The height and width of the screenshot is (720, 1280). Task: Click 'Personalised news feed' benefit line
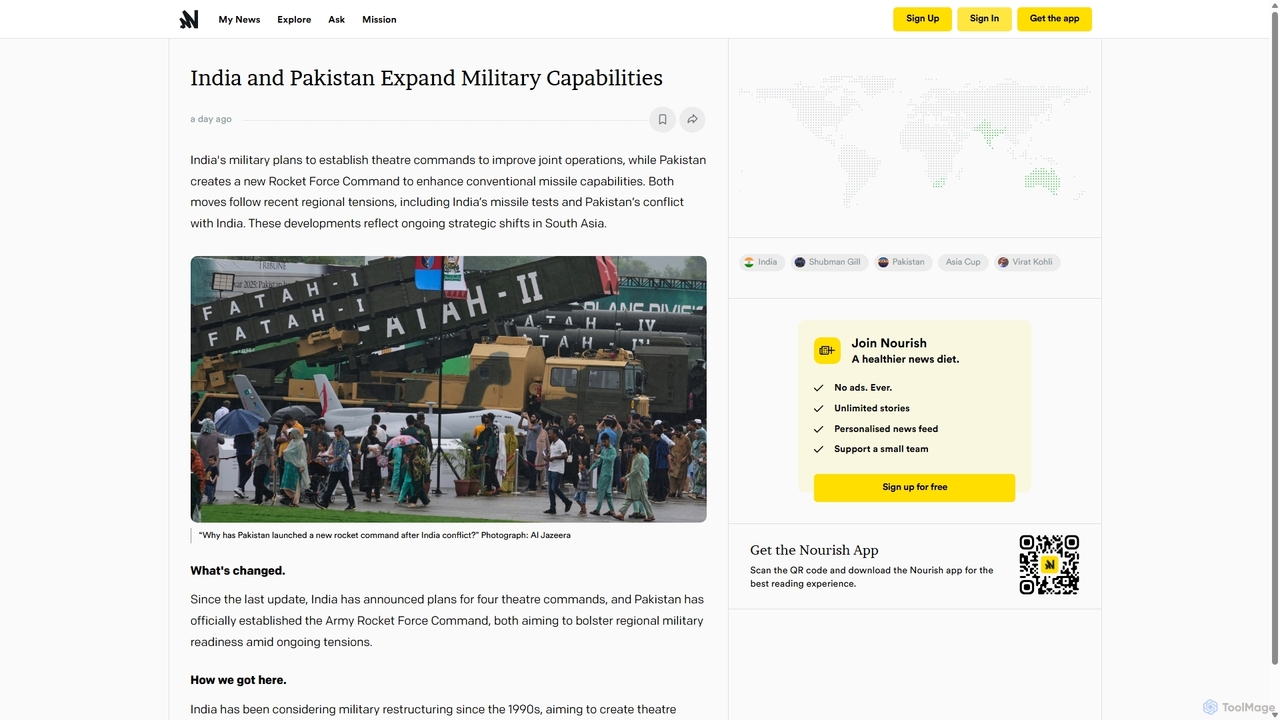pyautogui.click(x=886, y=429)
